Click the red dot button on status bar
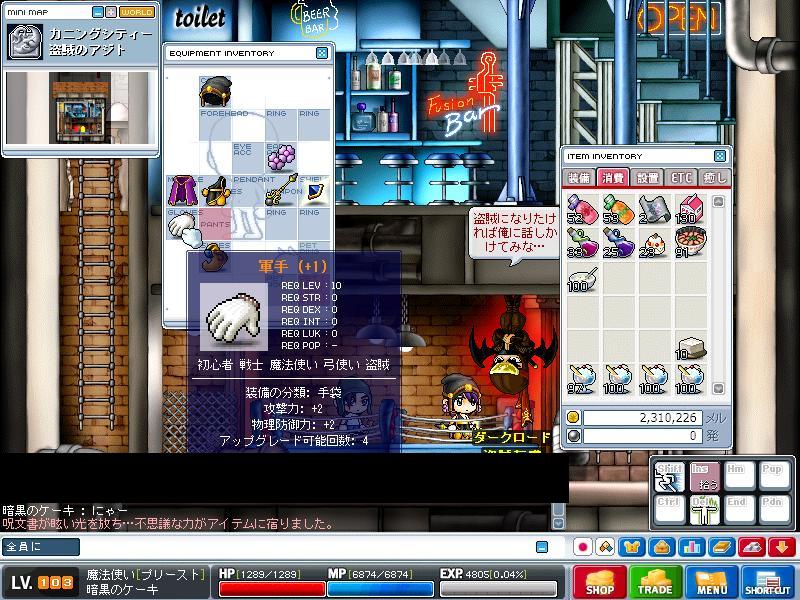 pyautogui.click(x=583, y=547)
